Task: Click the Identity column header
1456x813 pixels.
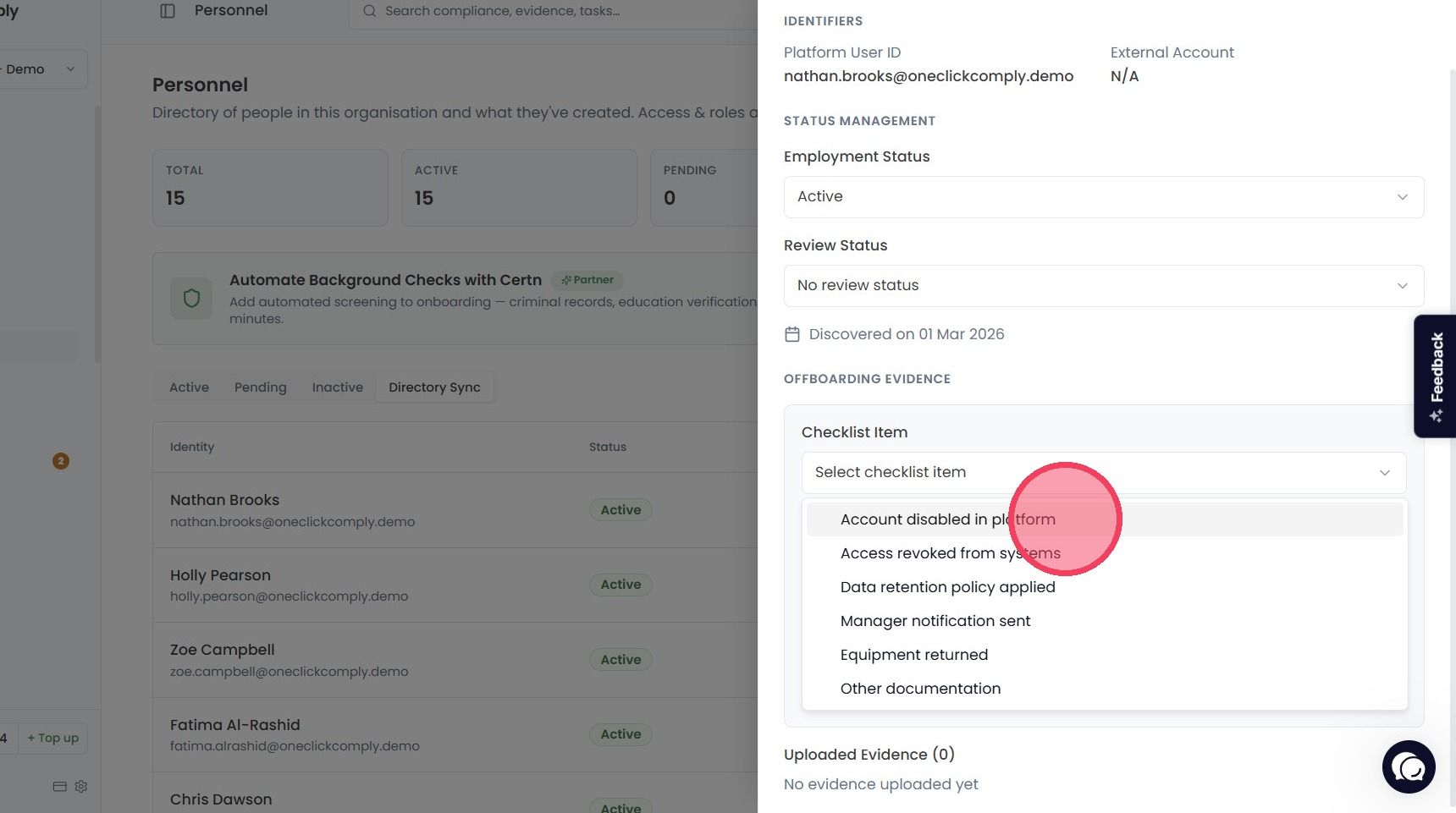Action: [192, 447]
